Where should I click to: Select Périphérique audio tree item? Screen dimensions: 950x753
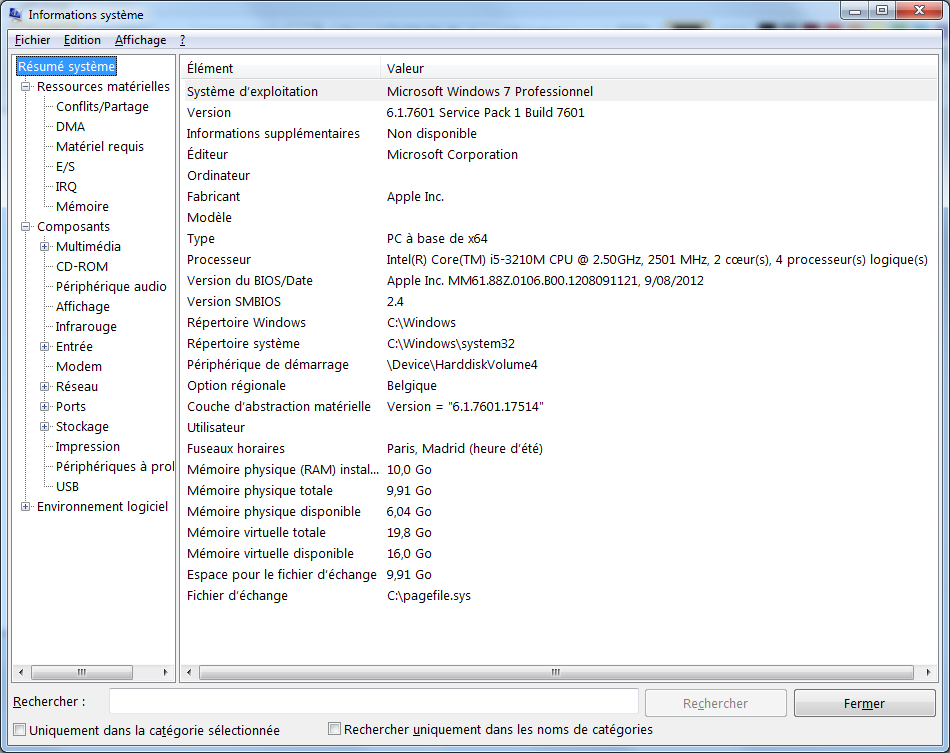(111, 287)
